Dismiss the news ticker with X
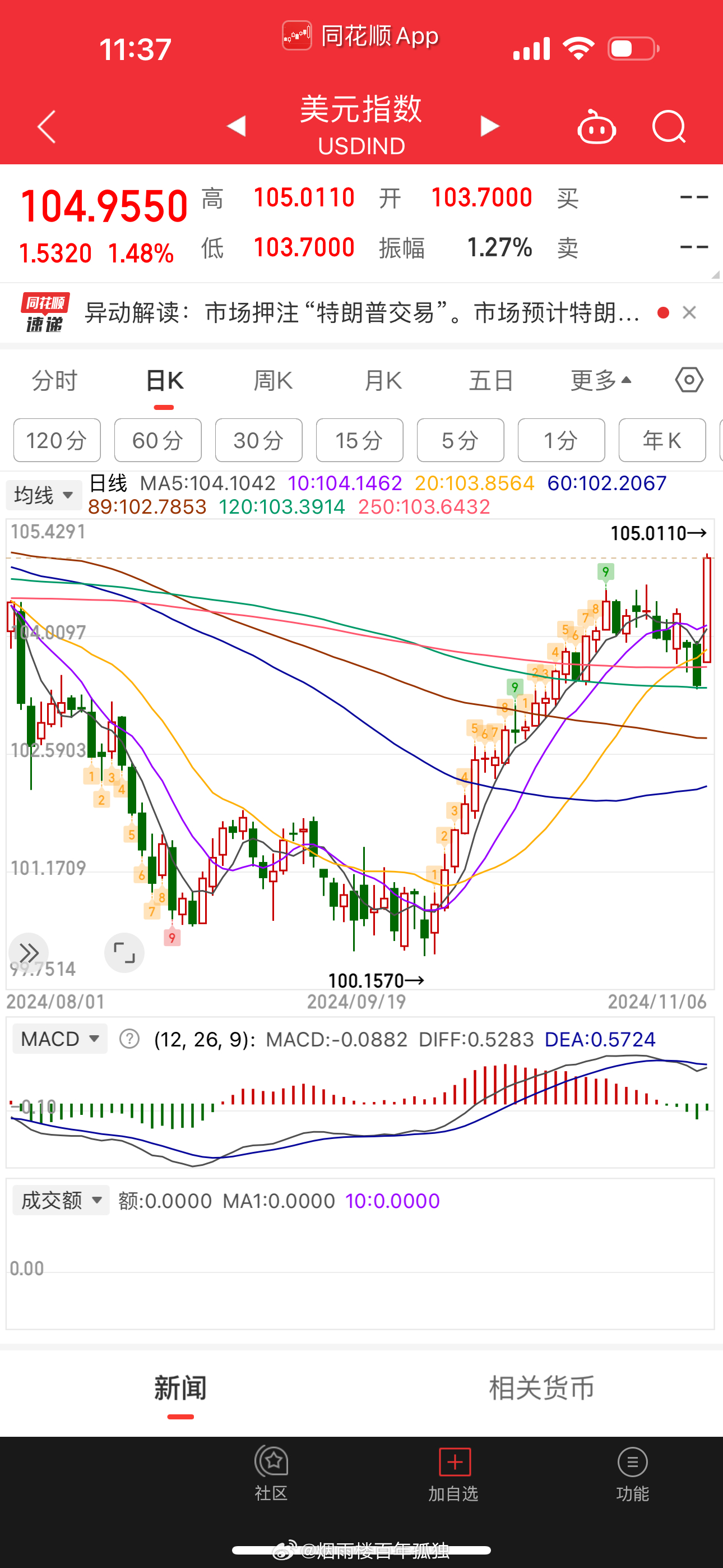 tap(689, 312)
